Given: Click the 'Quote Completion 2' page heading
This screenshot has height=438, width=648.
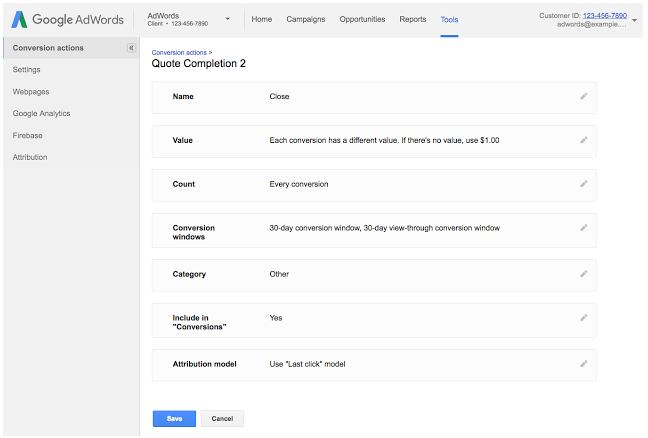Looking at the screenshot, I should [x=198, y=63].
